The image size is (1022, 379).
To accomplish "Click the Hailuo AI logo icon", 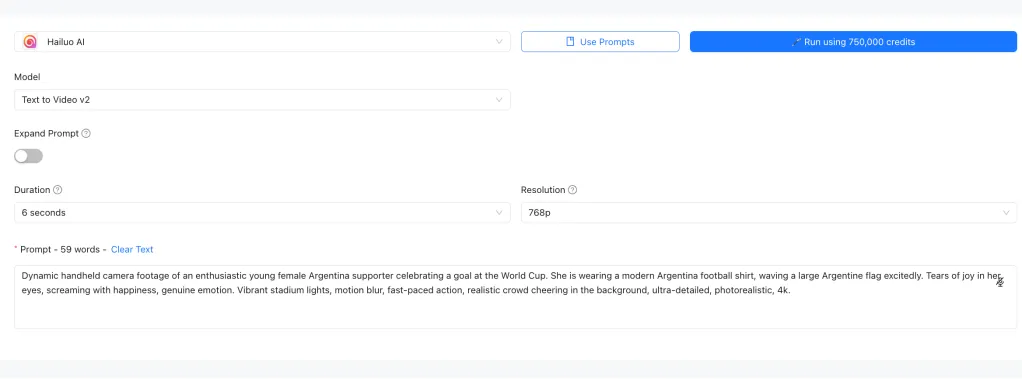I will 29,42.
